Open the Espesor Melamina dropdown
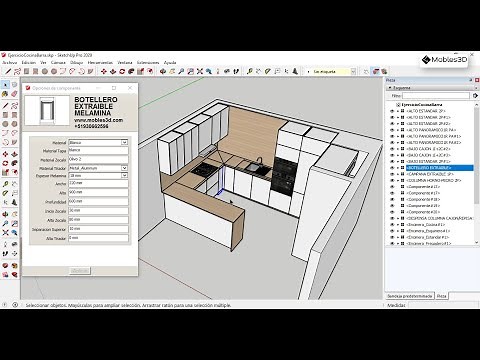The image size is (480, 360). pyautogui.click(x=124, y=175)
